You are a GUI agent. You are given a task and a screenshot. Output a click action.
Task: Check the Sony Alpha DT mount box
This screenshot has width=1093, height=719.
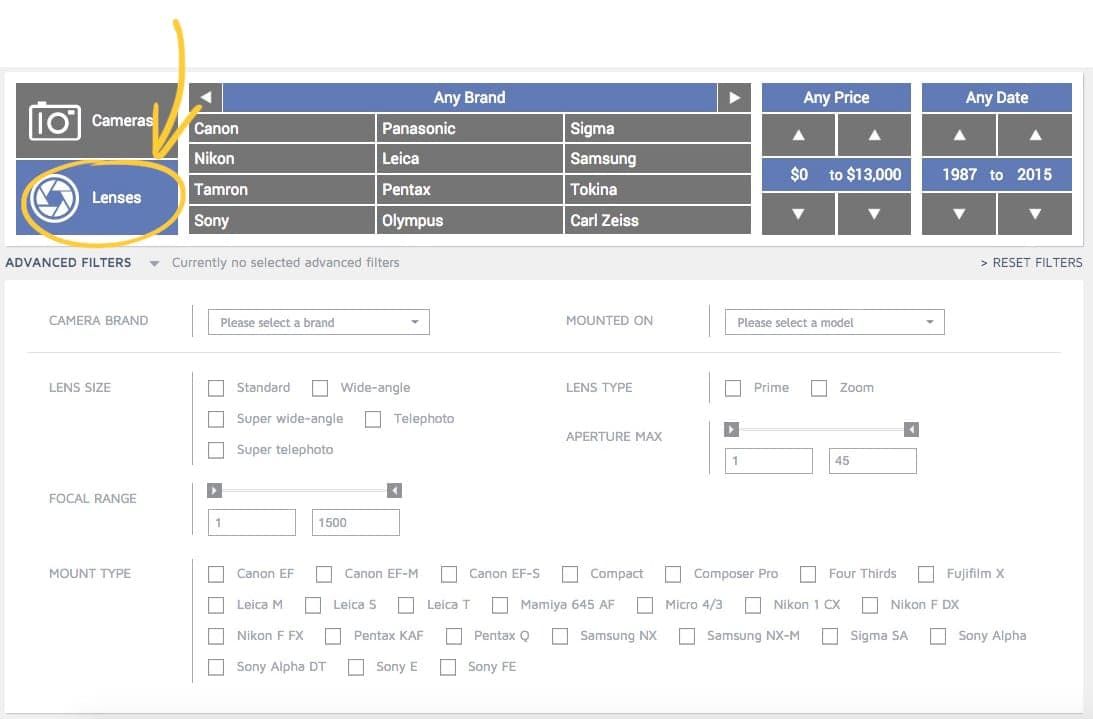coord(216,667)
